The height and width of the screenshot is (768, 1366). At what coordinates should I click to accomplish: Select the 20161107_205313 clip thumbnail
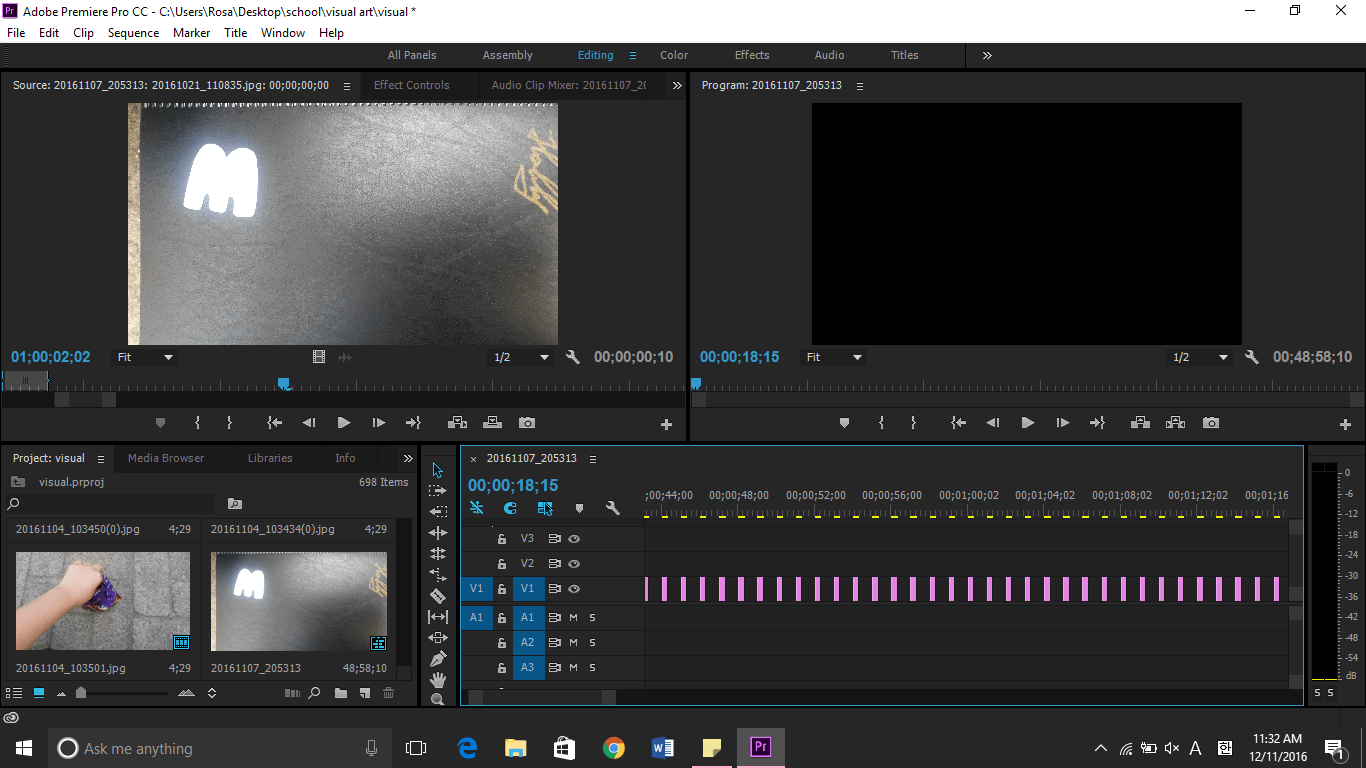point(298,600)
